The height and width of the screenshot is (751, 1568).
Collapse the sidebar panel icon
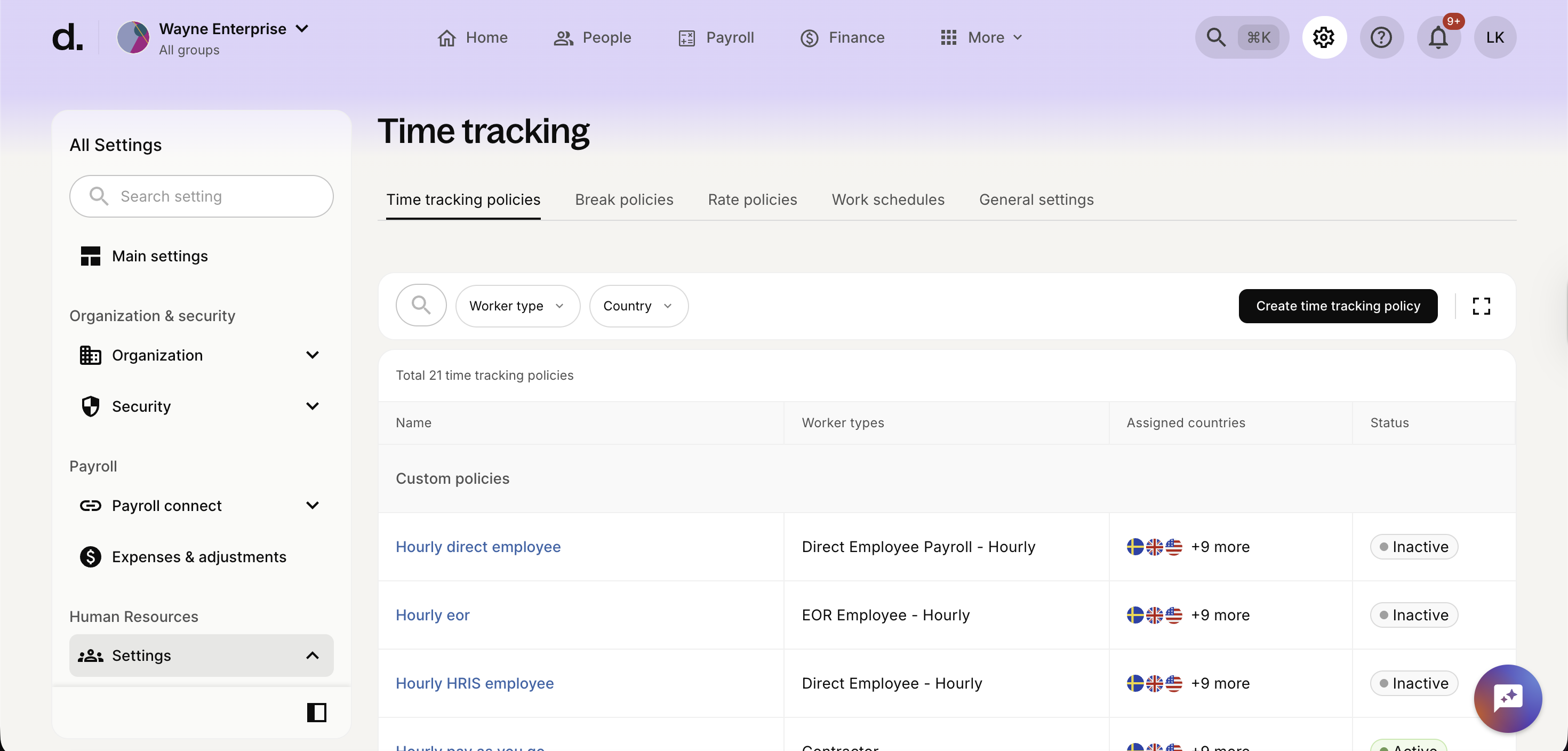click(x=316, y=712)
